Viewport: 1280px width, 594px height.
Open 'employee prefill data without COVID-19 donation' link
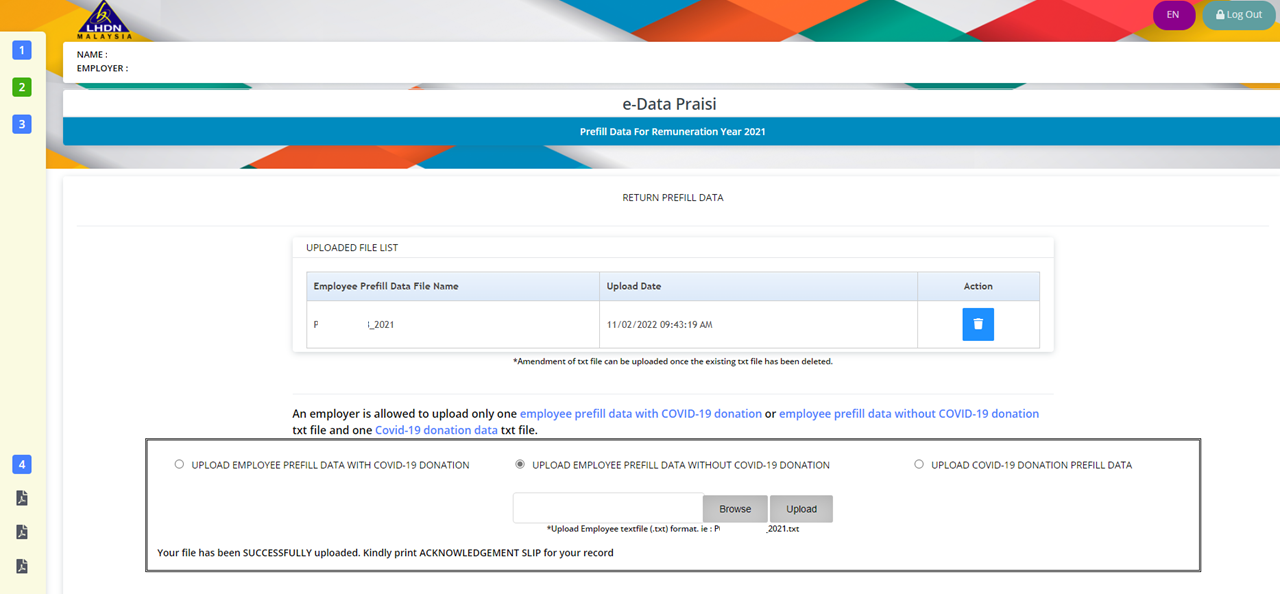[x=909, y=413]
